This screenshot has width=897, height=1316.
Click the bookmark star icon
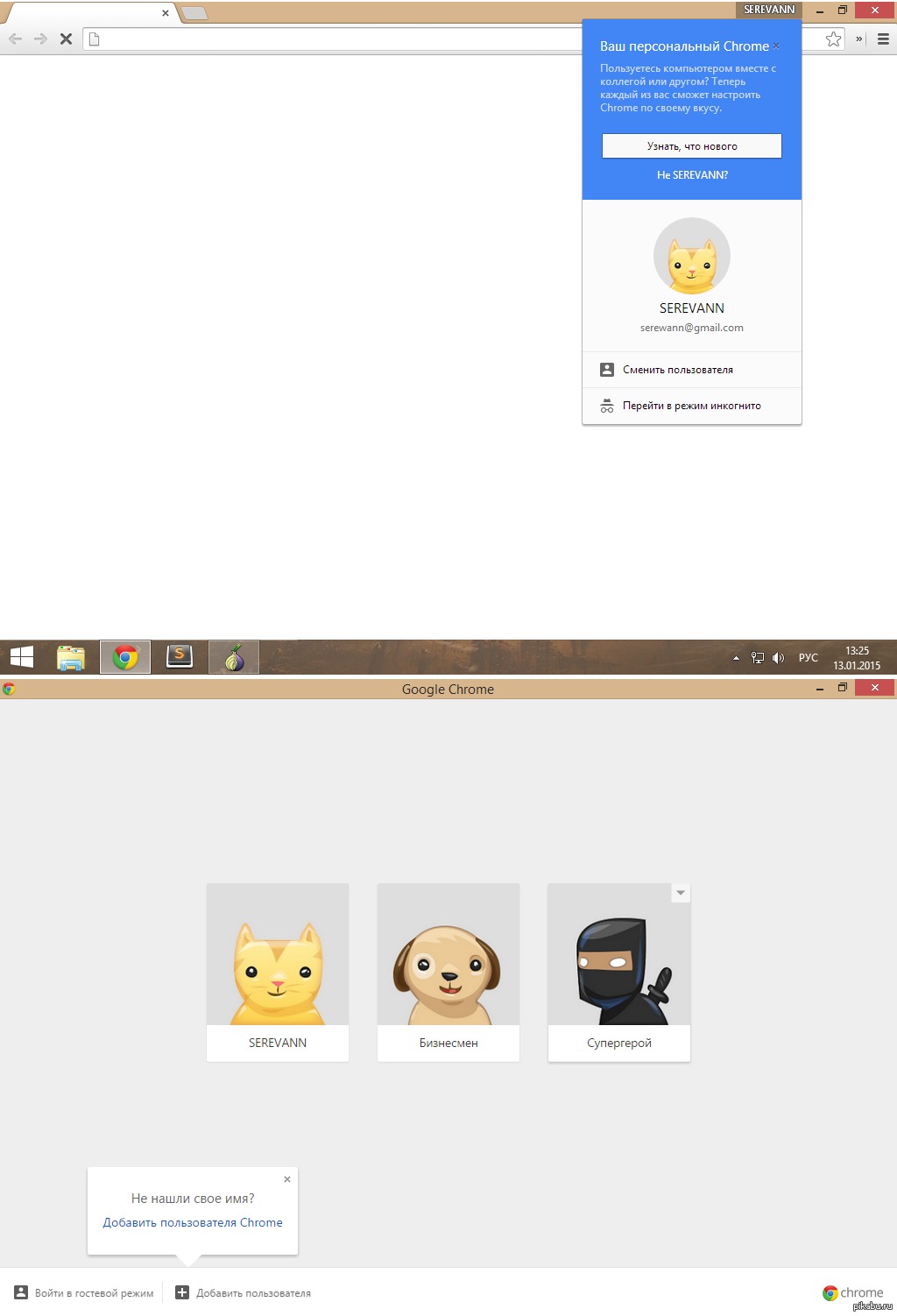pyautogui.click(x=833, y=39)
